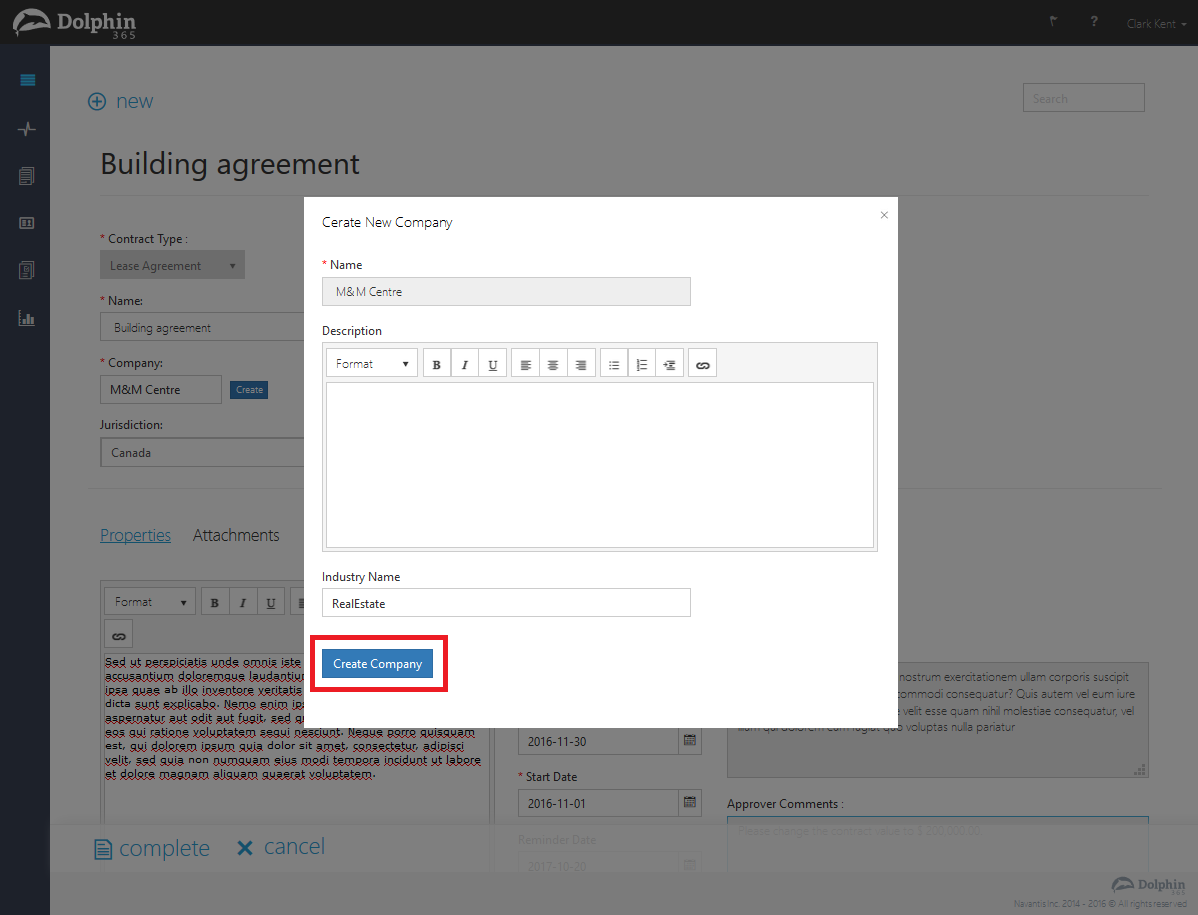This screenshot has height=915, width=1198.
Task: Close the Create New Company dialog
Action: 884,215
